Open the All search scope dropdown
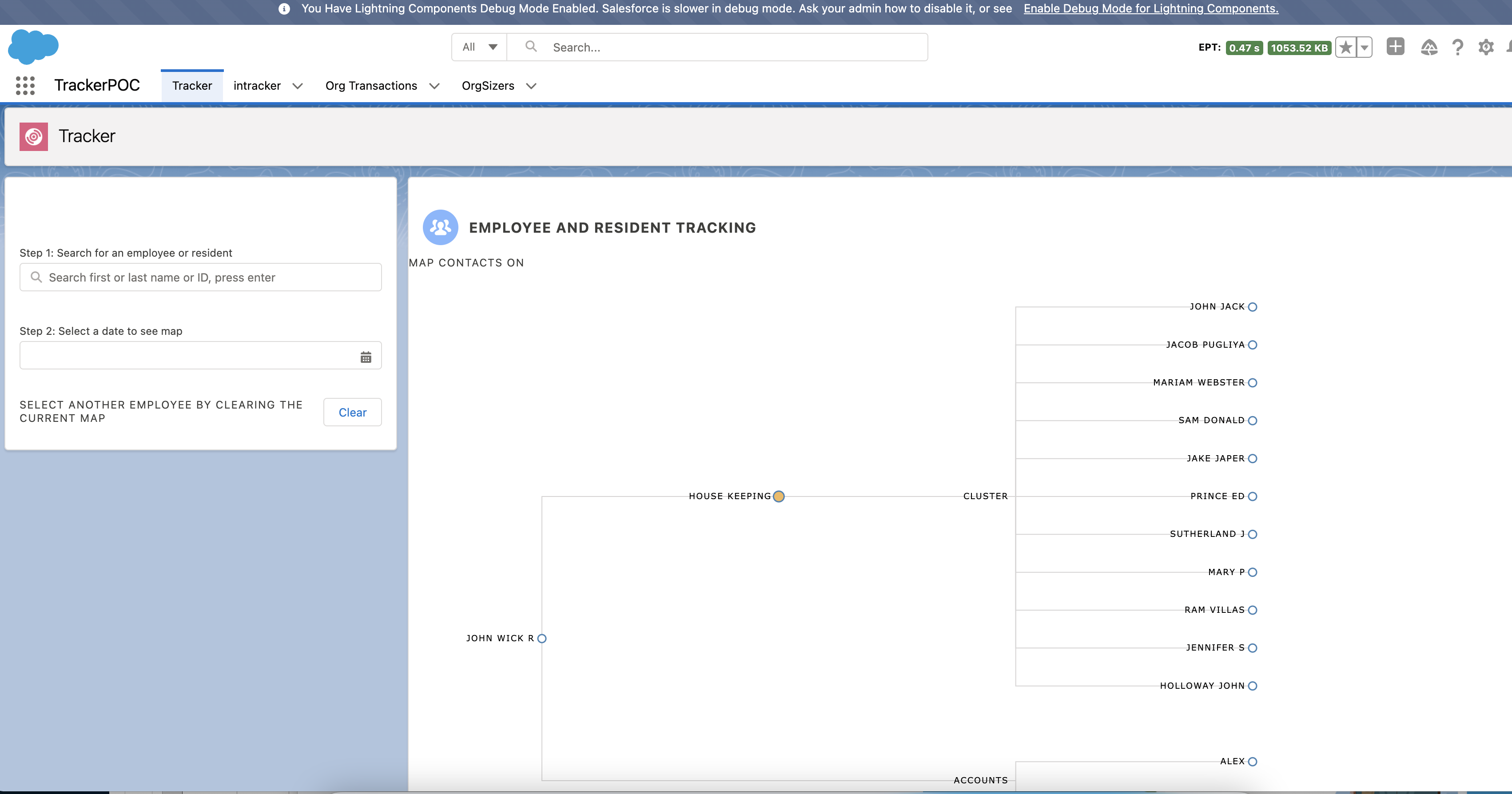Screen dimensions: 1512x794 coord(479,47)
